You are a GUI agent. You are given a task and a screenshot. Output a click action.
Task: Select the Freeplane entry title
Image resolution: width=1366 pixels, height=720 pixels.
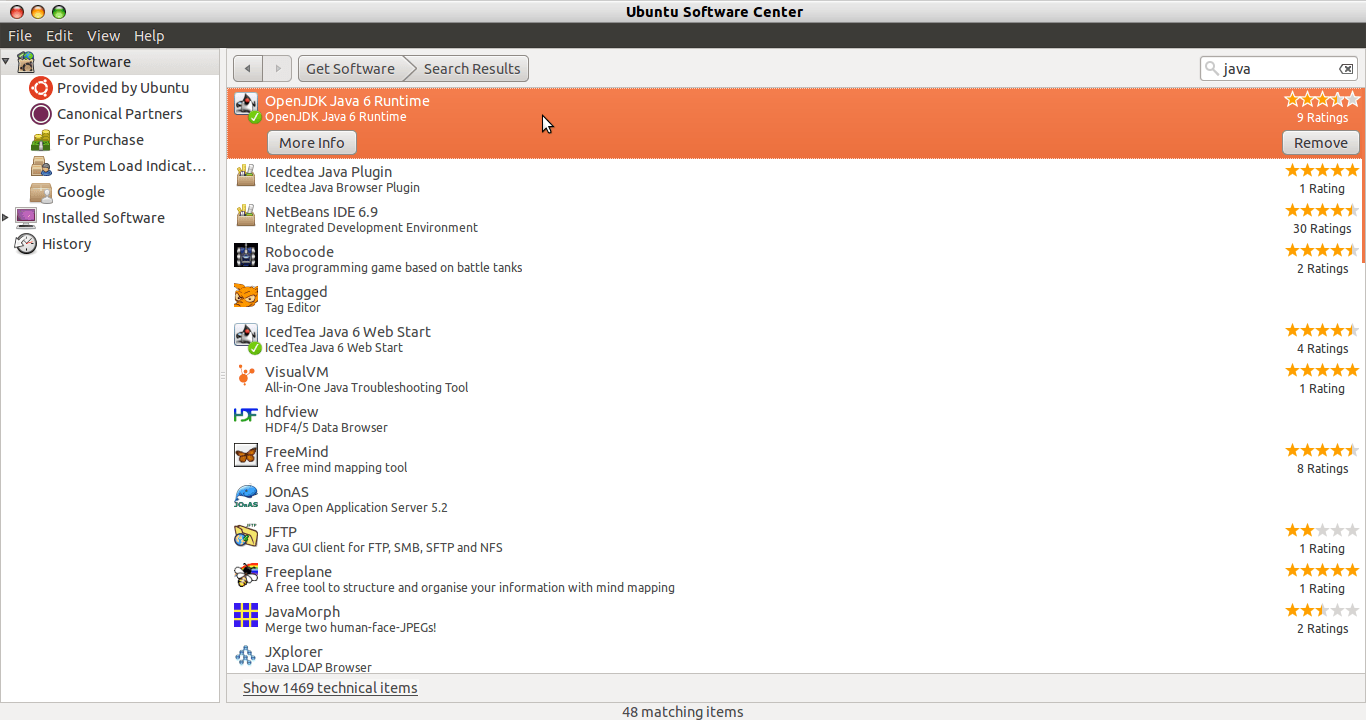click(x=298, y=572)
